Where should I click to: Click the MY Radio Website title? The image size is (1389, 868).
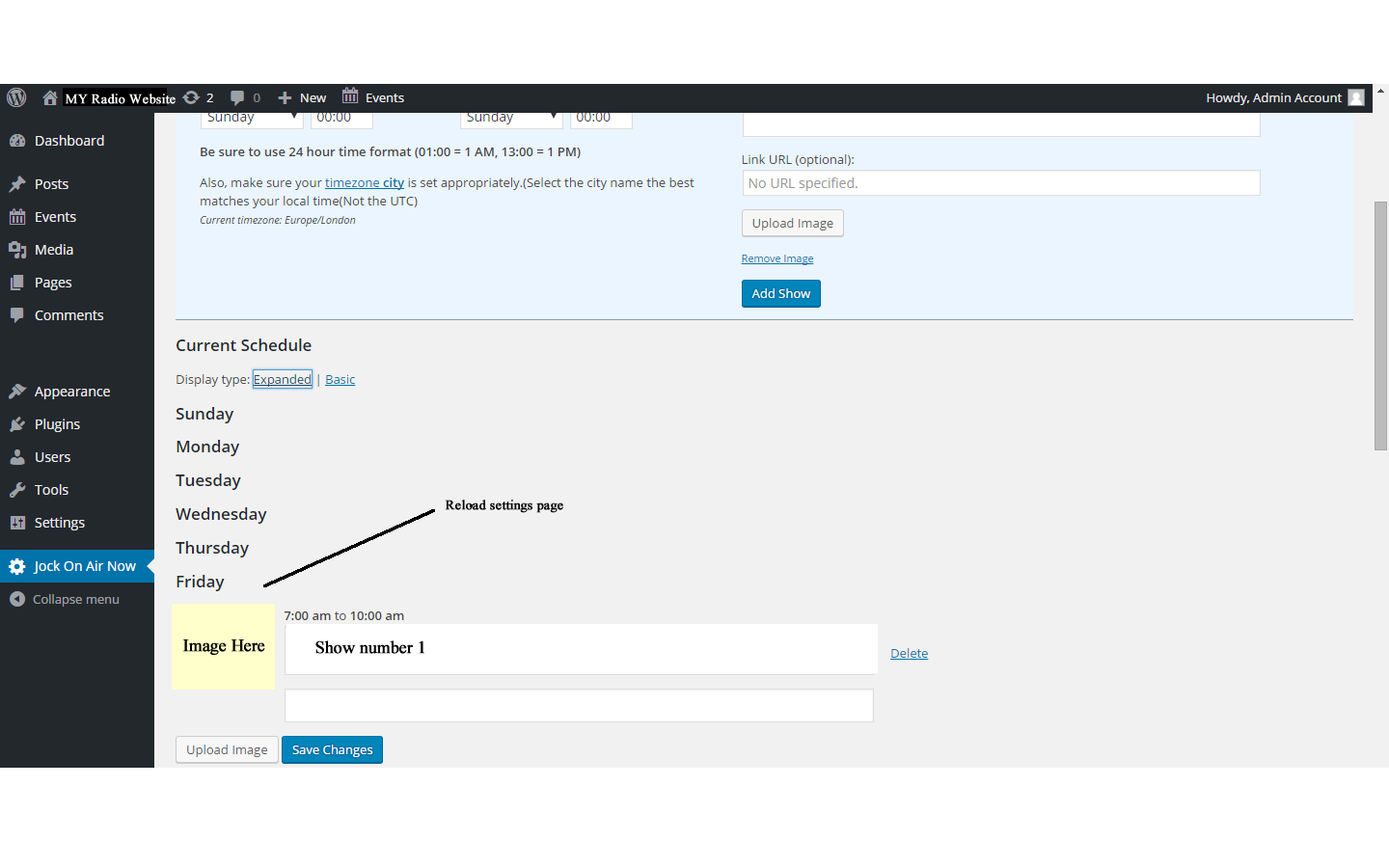121,98
